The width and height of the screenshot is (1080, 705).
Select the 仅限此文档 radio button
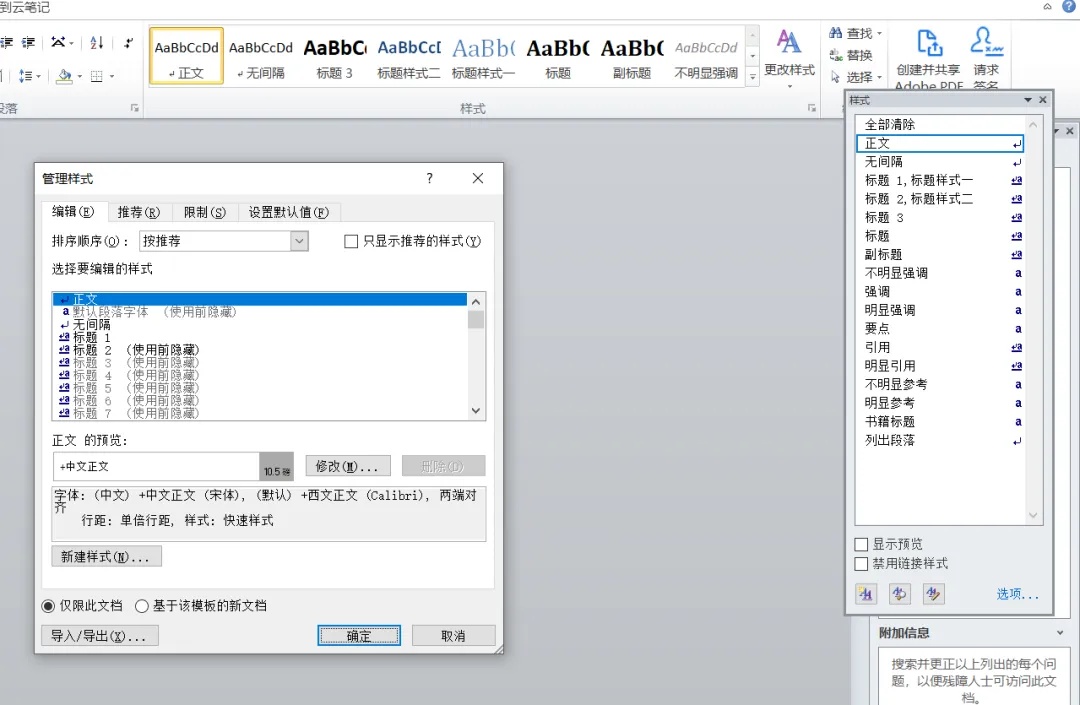click(48, 606)
